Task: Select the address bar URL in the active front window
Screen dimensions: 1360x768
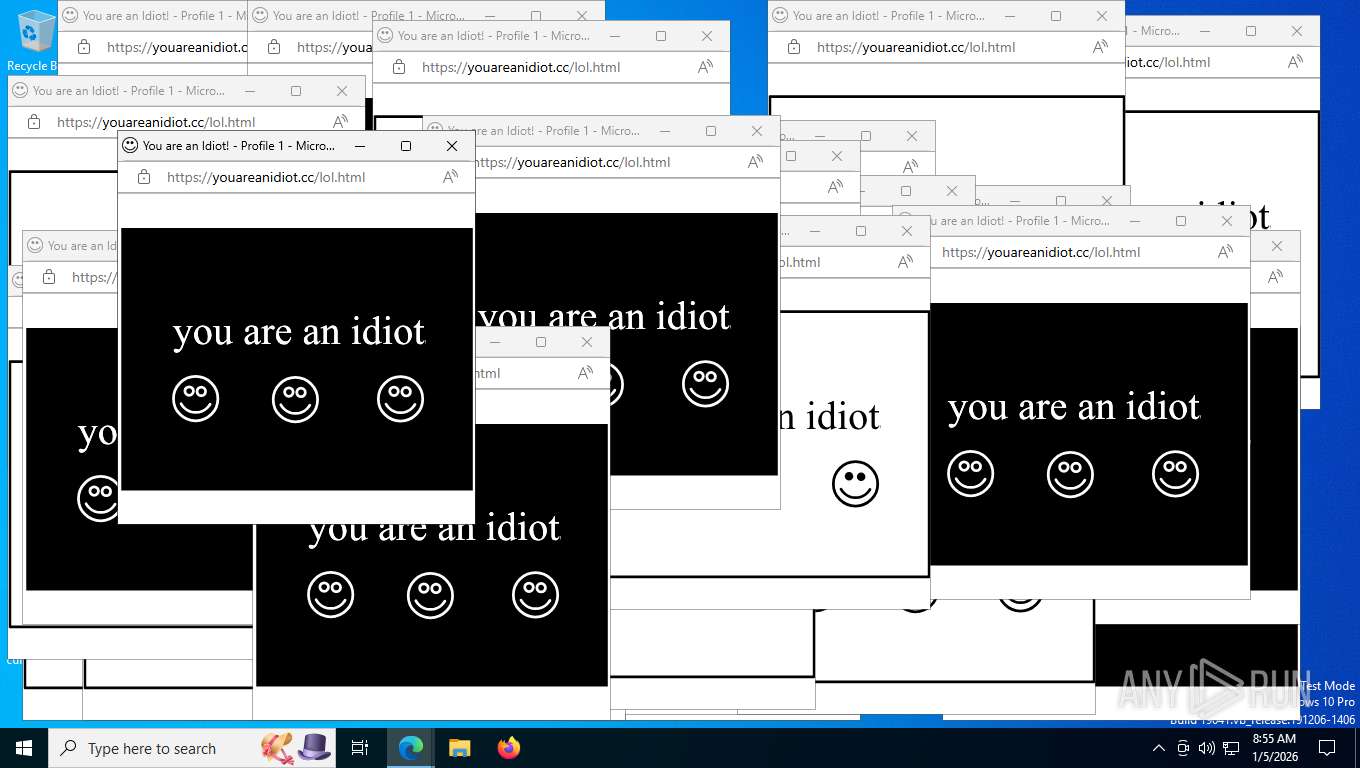Action: (266, 177)
